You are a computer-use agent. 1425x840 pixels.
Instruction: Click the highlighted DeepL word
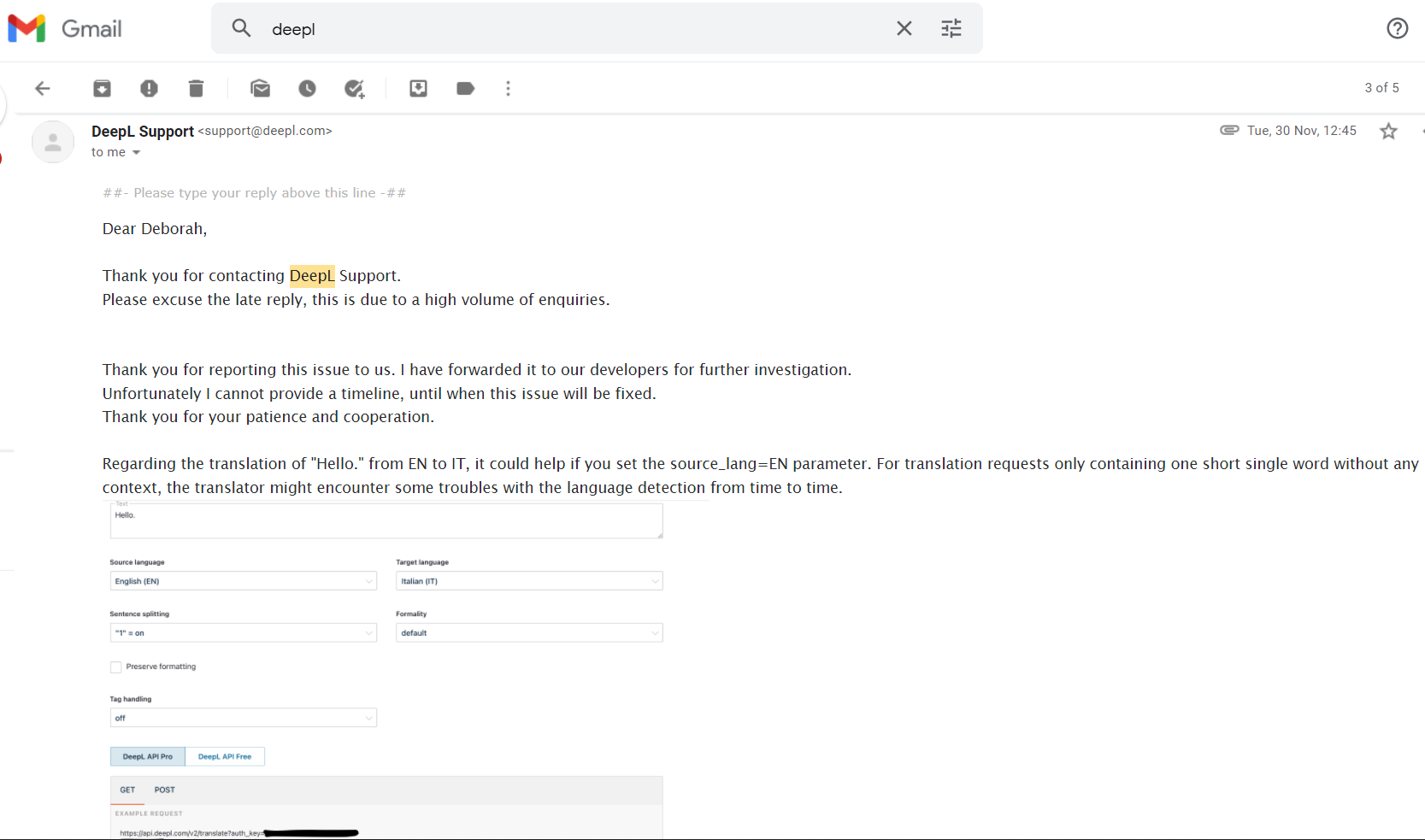click(312, 276)
